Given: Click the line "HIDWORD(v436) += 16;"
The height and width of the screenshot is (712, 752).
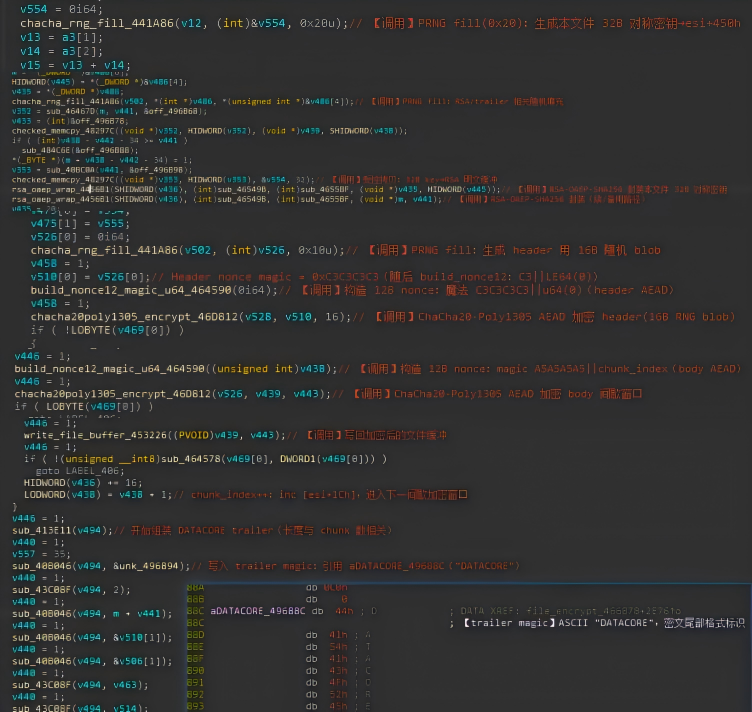Looking at the screenshot, I should click(83, 482).
